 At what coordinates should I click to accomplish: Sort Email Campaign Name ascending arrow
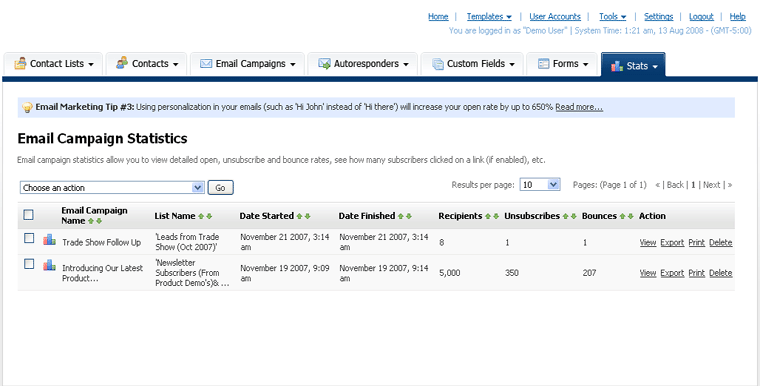pyautogui.click(x=91, y=221)
